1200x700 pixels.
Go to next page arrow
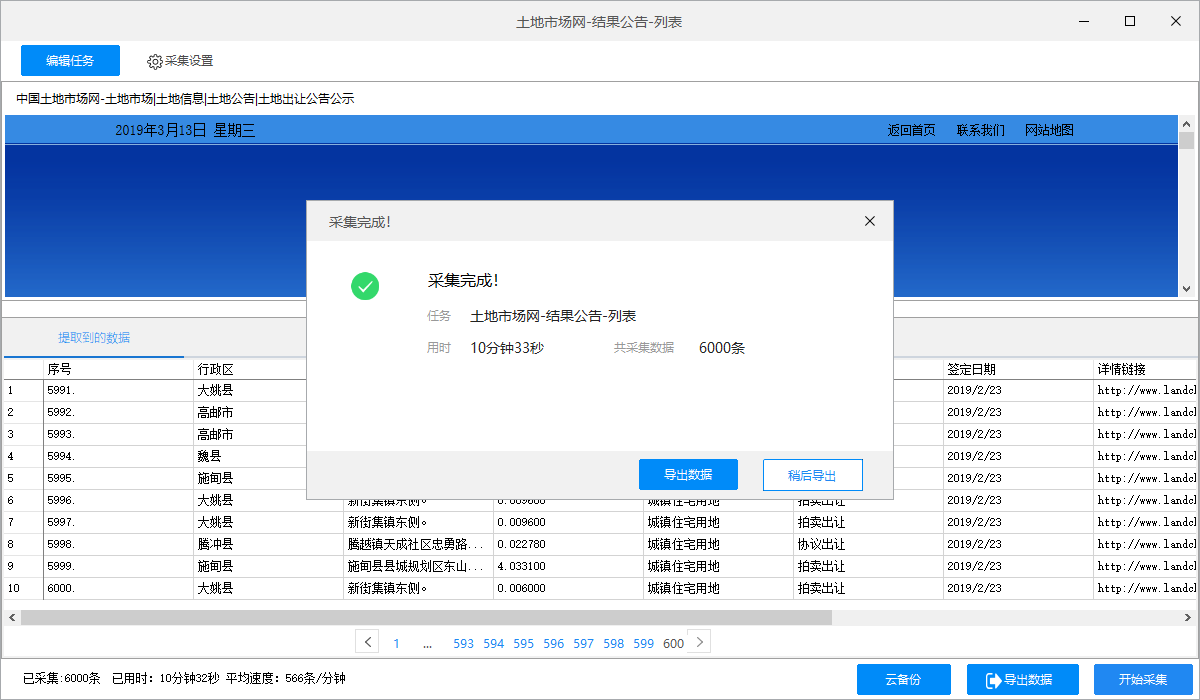(699, 642)
